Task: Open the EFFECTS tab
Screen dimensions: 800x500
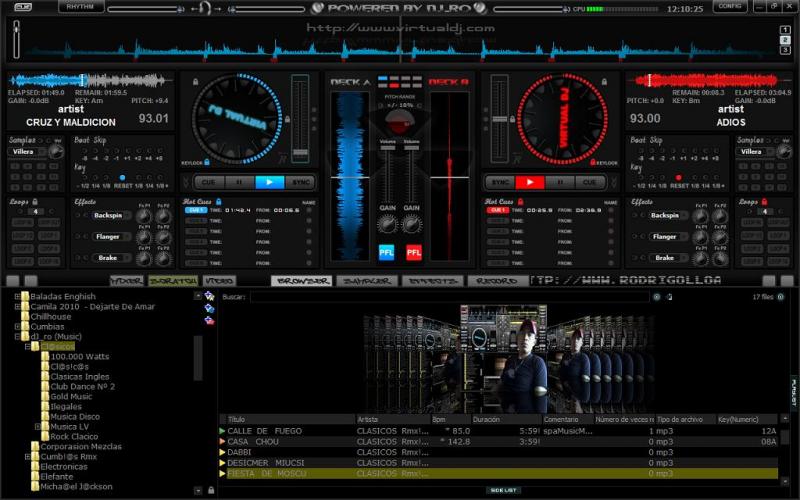Action: (433, 281)
